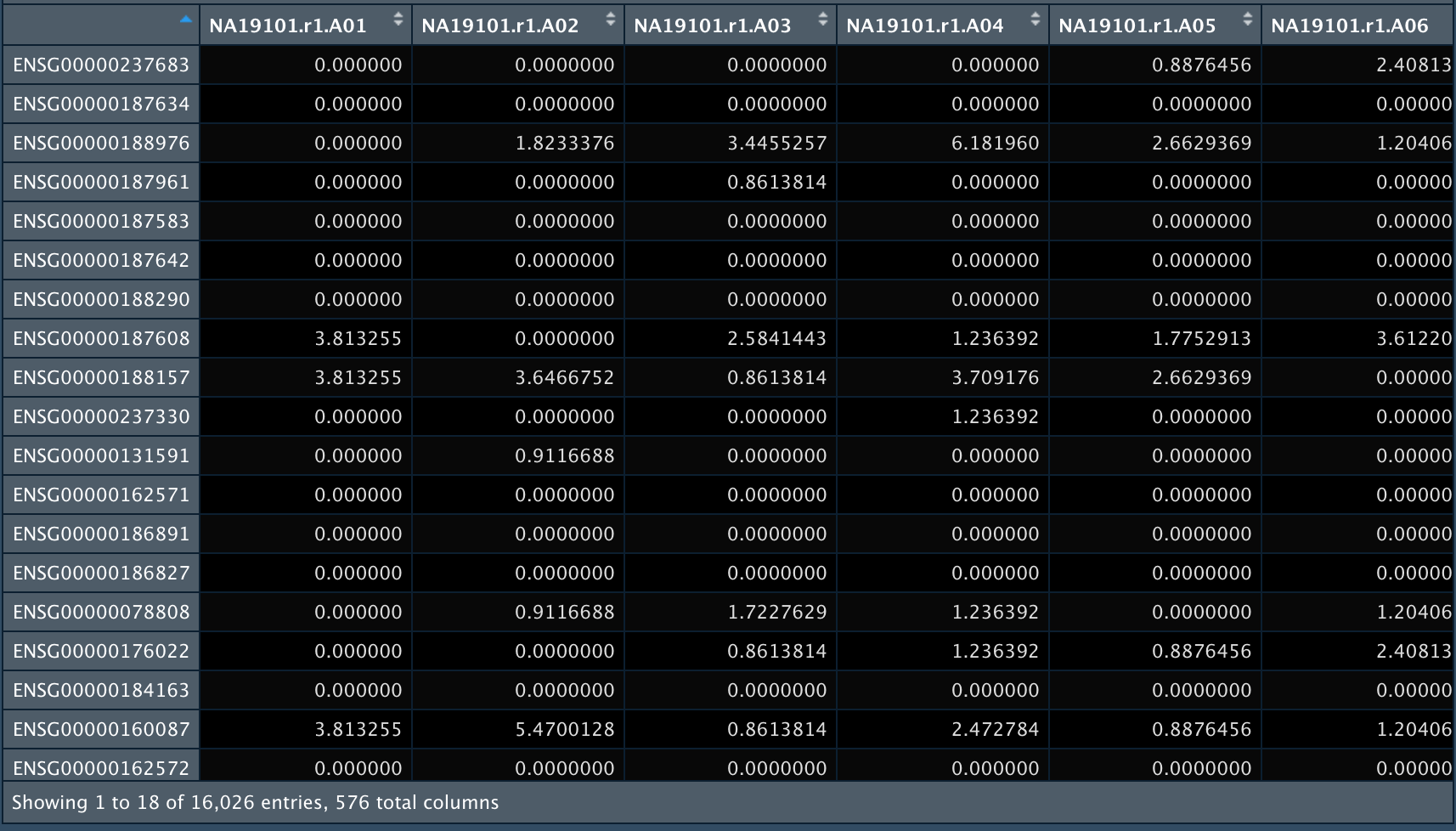
Task: Click row name ENSG00000188290
Action: (x=101, y=299)
